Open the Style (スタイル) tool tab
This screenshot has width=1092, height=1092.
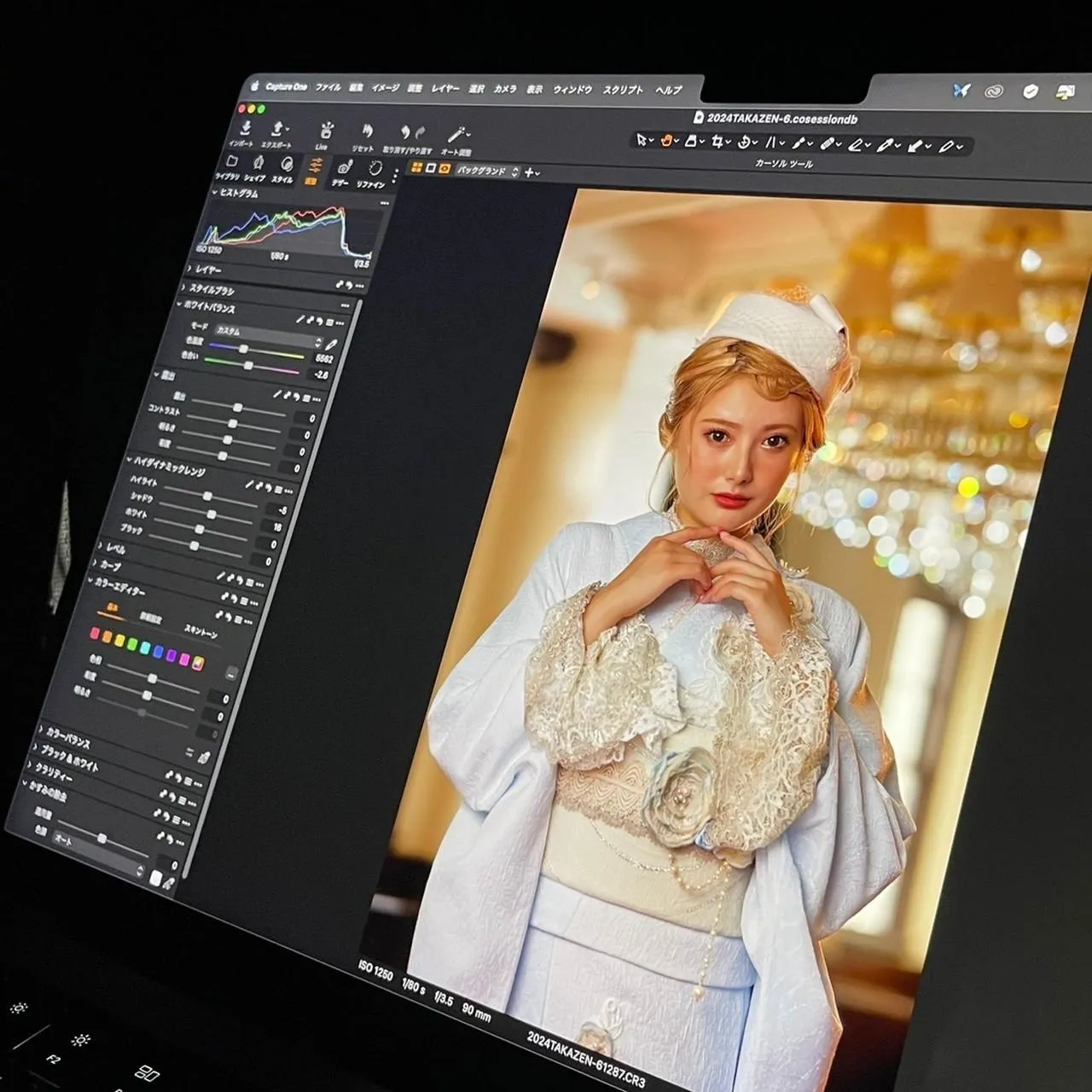pos(287,165)
